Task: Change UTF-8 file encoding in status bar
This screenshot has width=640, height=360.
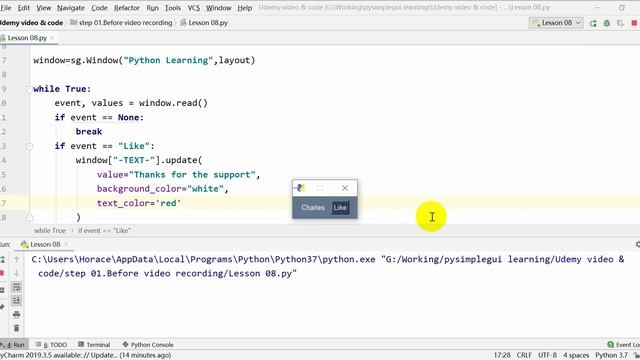Action: pos(547,355)
